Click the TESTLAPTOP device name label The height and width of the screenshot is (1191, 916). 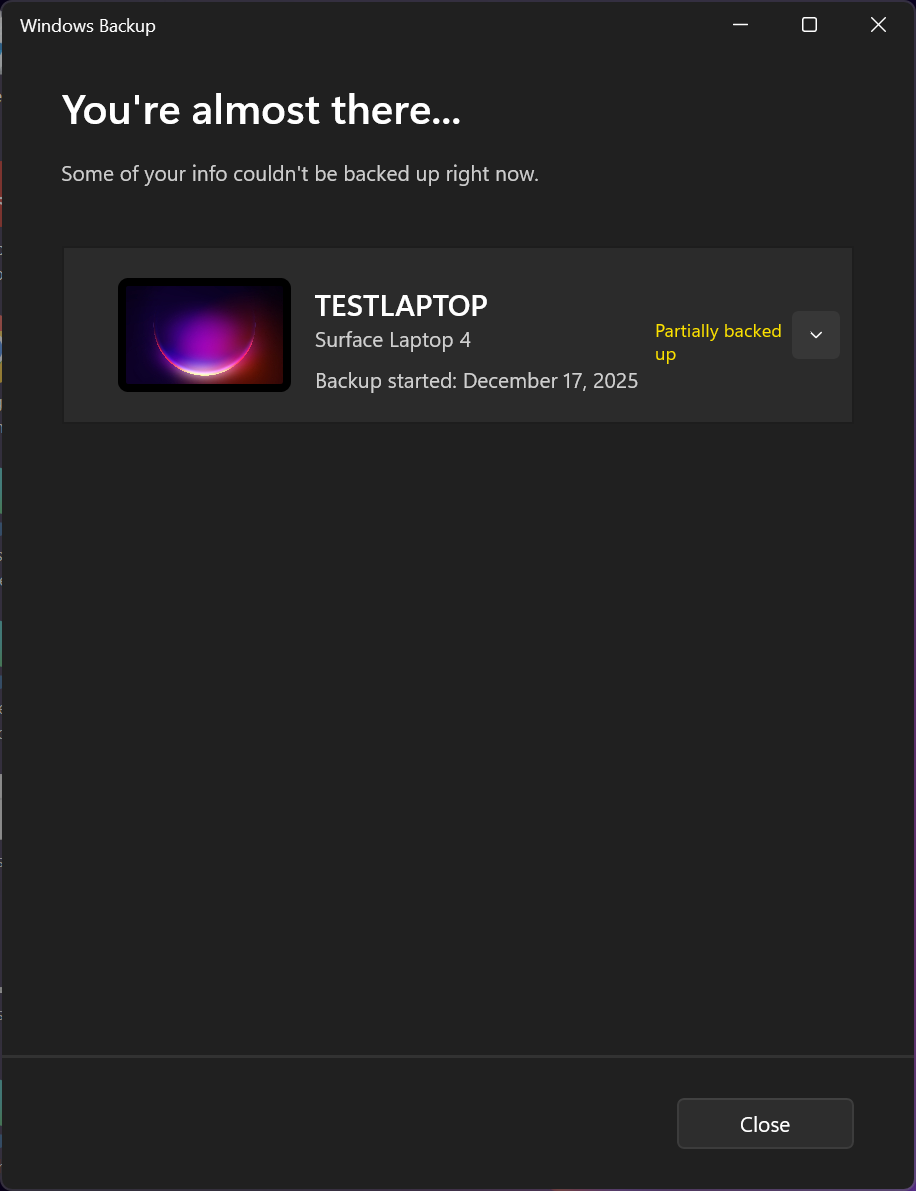pos(400,305)
